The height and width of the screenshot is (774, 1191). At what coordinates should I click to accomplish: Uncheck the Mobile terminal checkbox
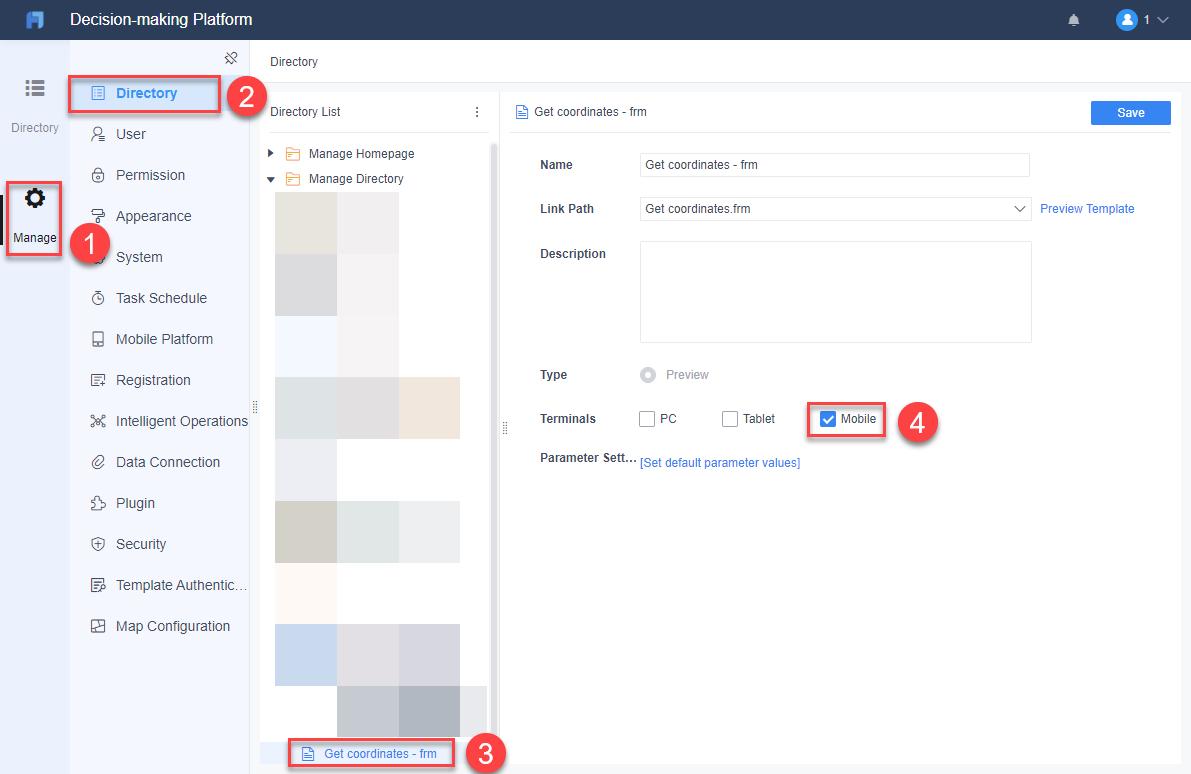coord(828,419)
